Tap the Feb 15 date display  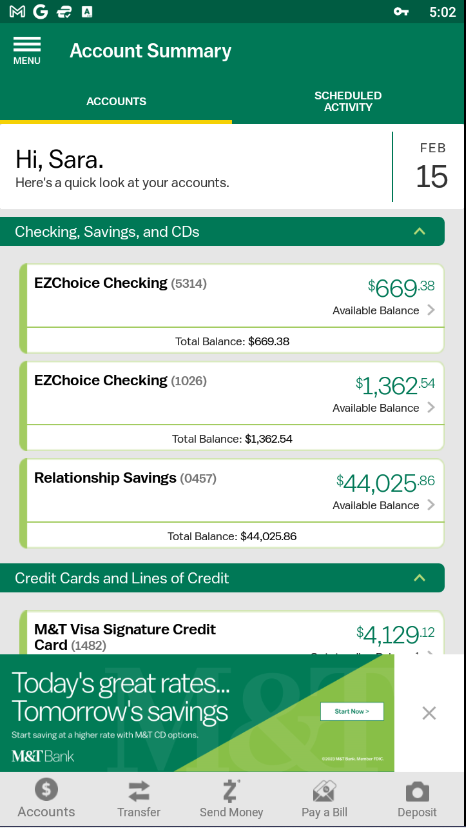pyautogui.click(x=432, y=166)
